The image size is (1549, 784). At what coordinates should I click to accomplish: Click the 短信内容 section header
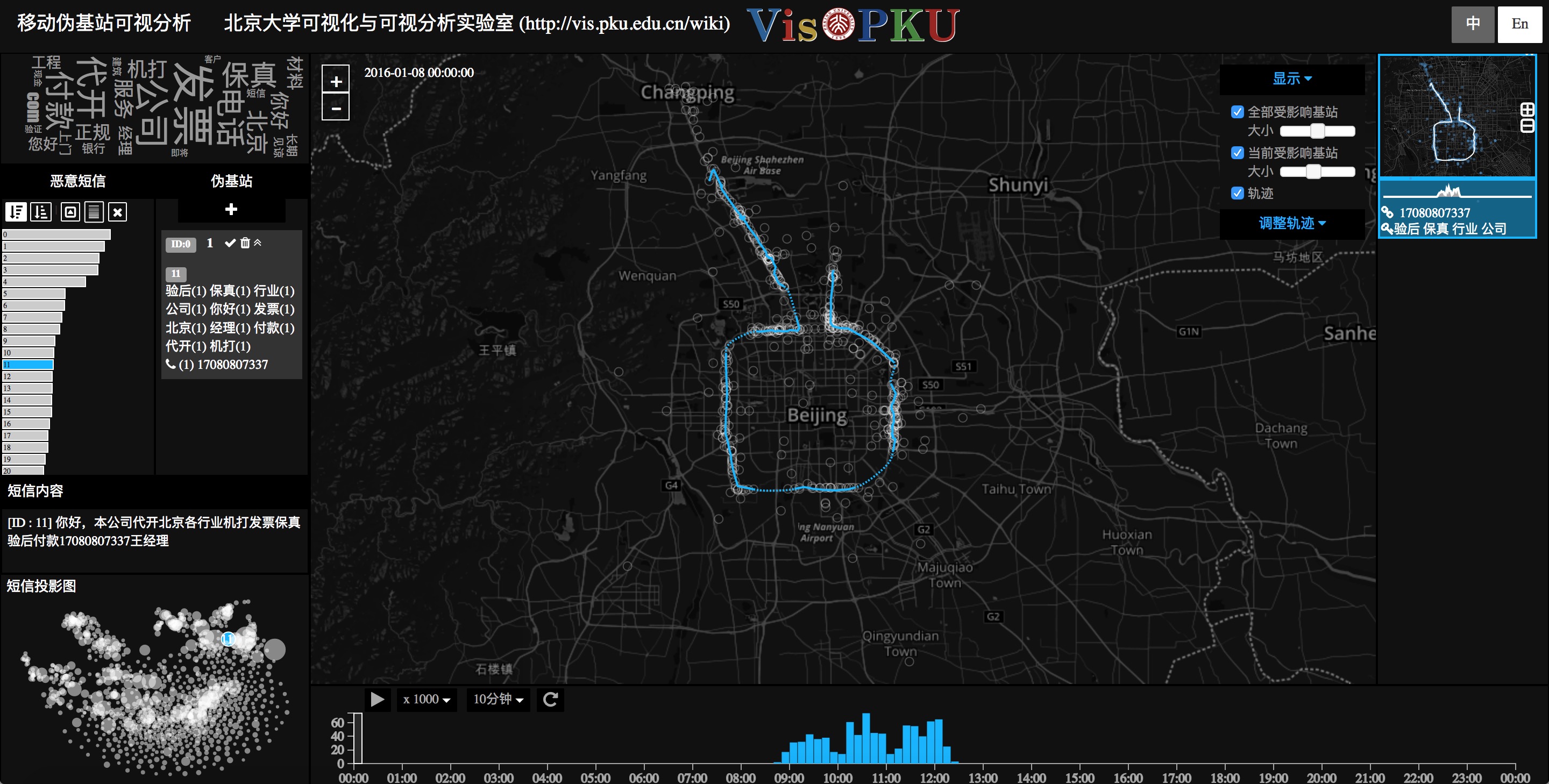(35, 490)
